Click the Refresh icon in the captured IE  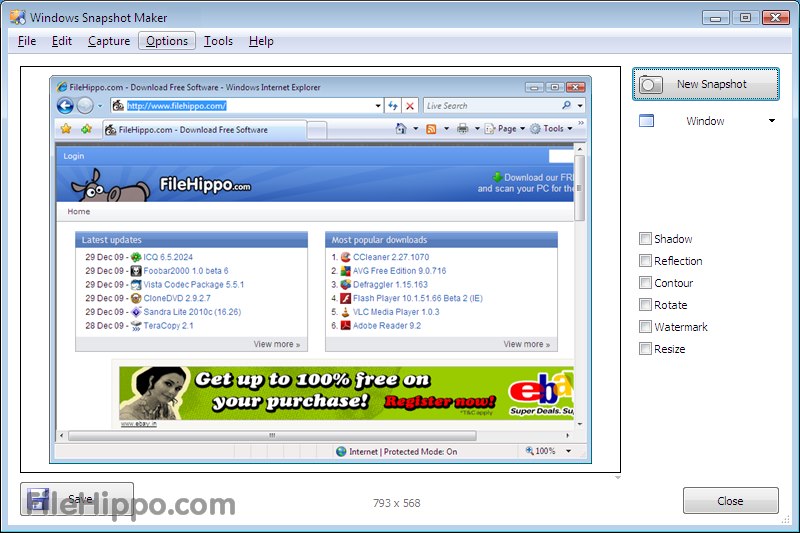coord(392,106)
